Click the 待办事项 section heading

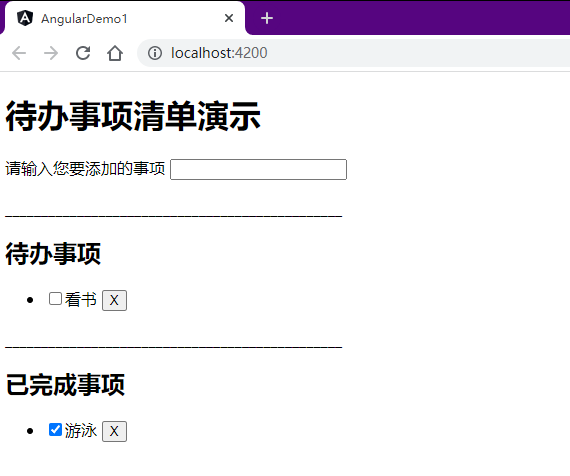[53, 254]
